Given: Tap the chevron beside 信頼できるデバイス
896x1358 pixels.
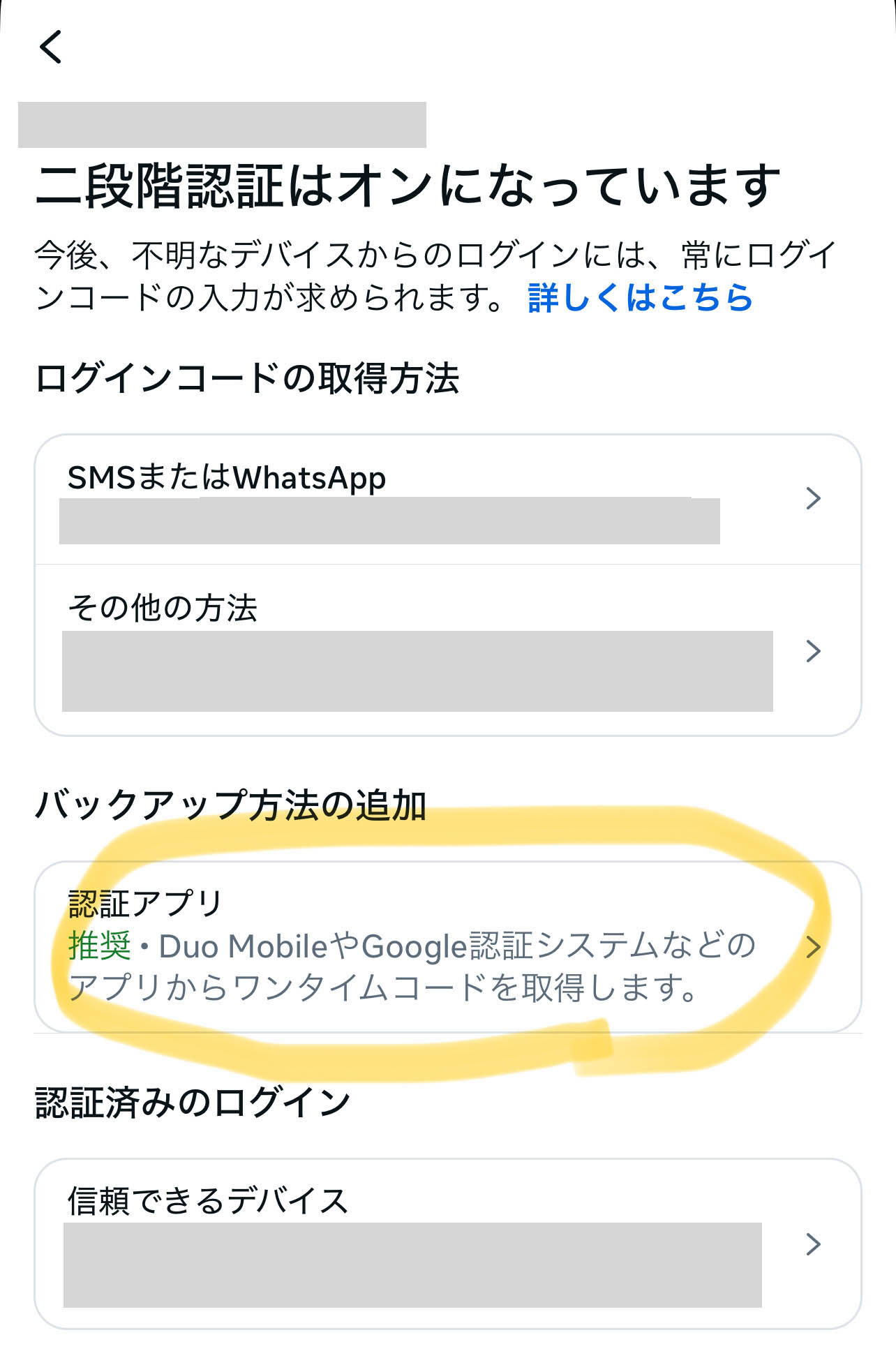Looking at the screenshot, I should [813, 1244].
